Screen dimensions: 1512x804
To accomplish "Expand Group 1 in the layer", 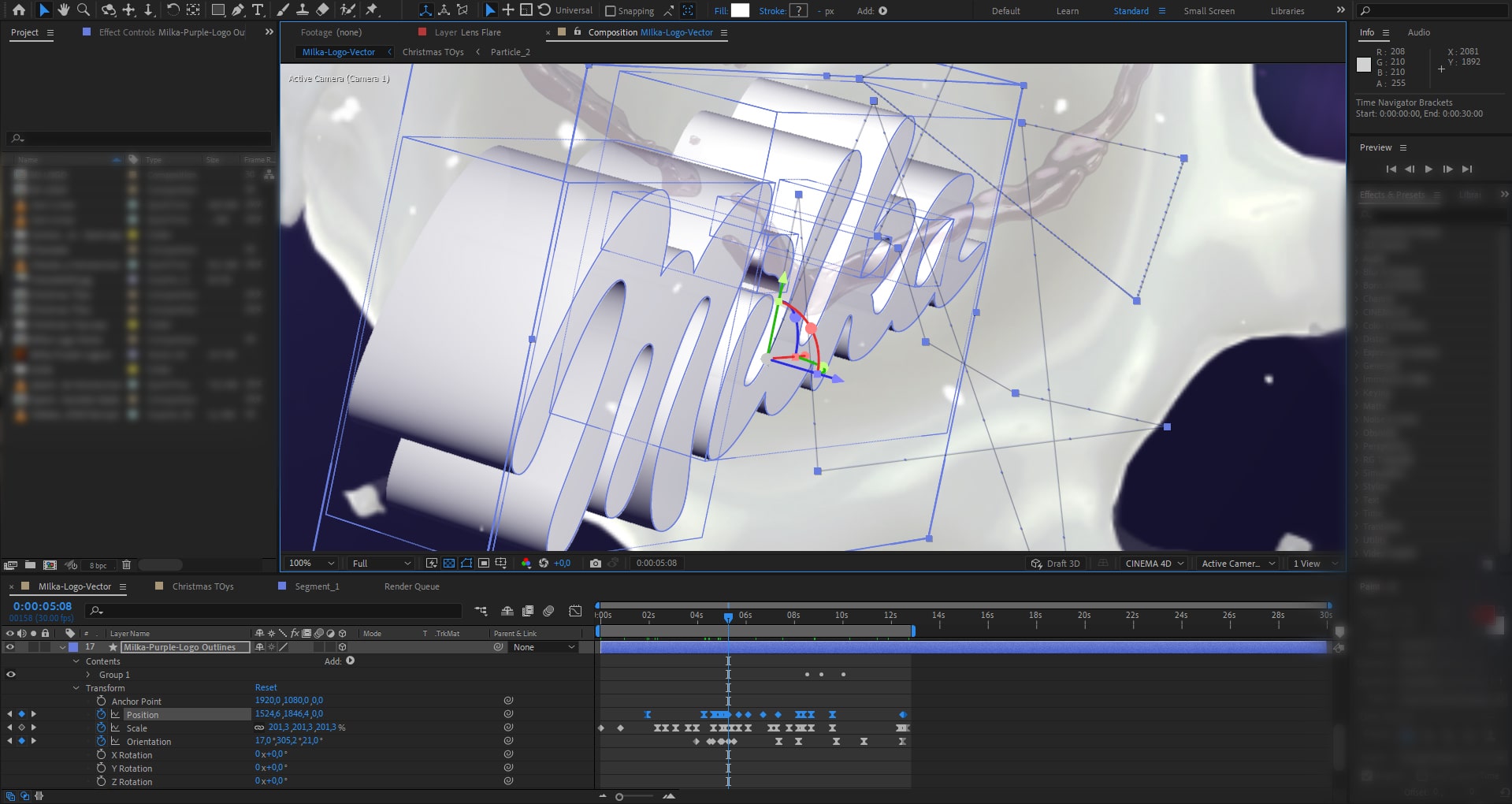I will 88,675.
